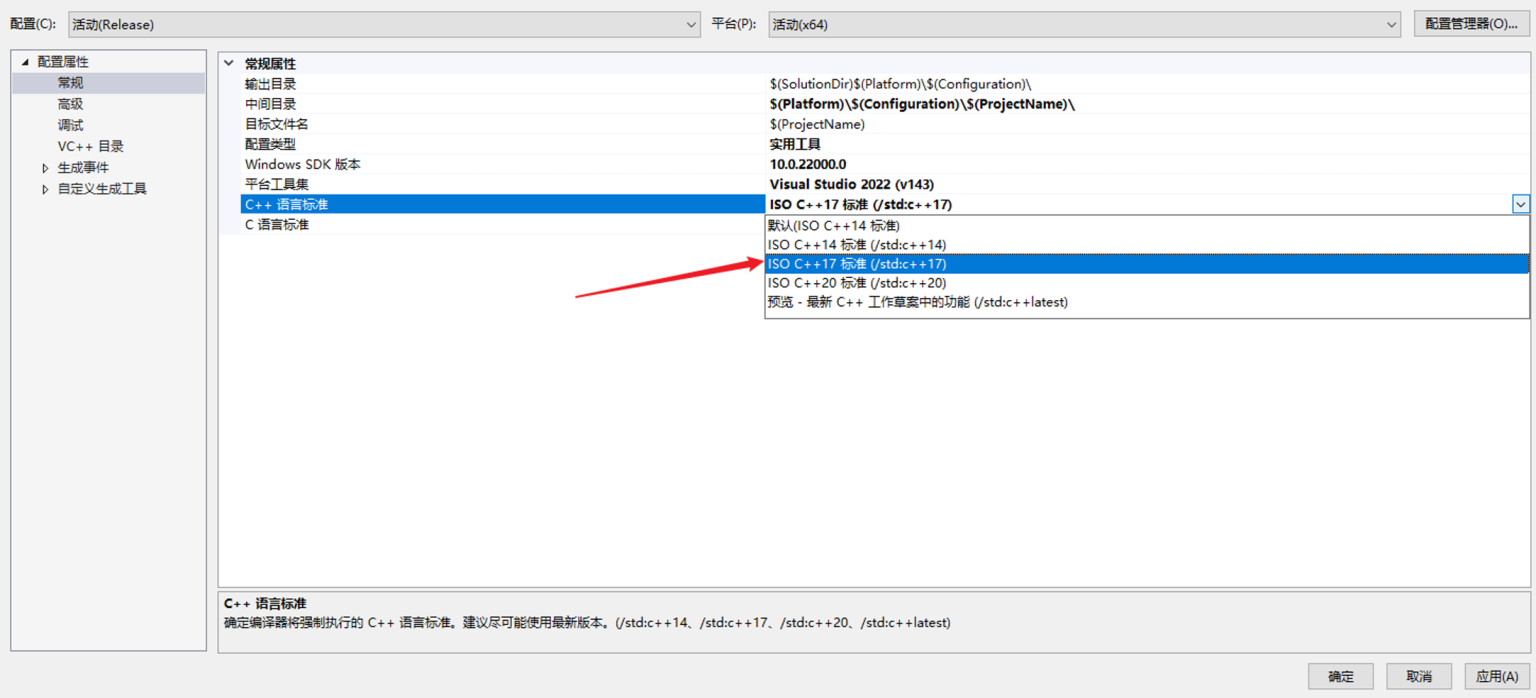Click the 配置管理器 button
This screenshot has width=1536, height=698.
tap(1471, 24)
